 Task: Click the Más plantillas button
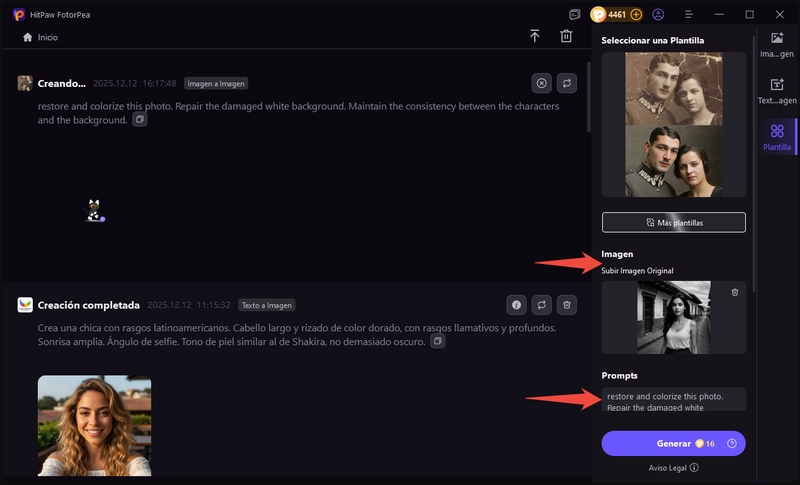(673, 222)
